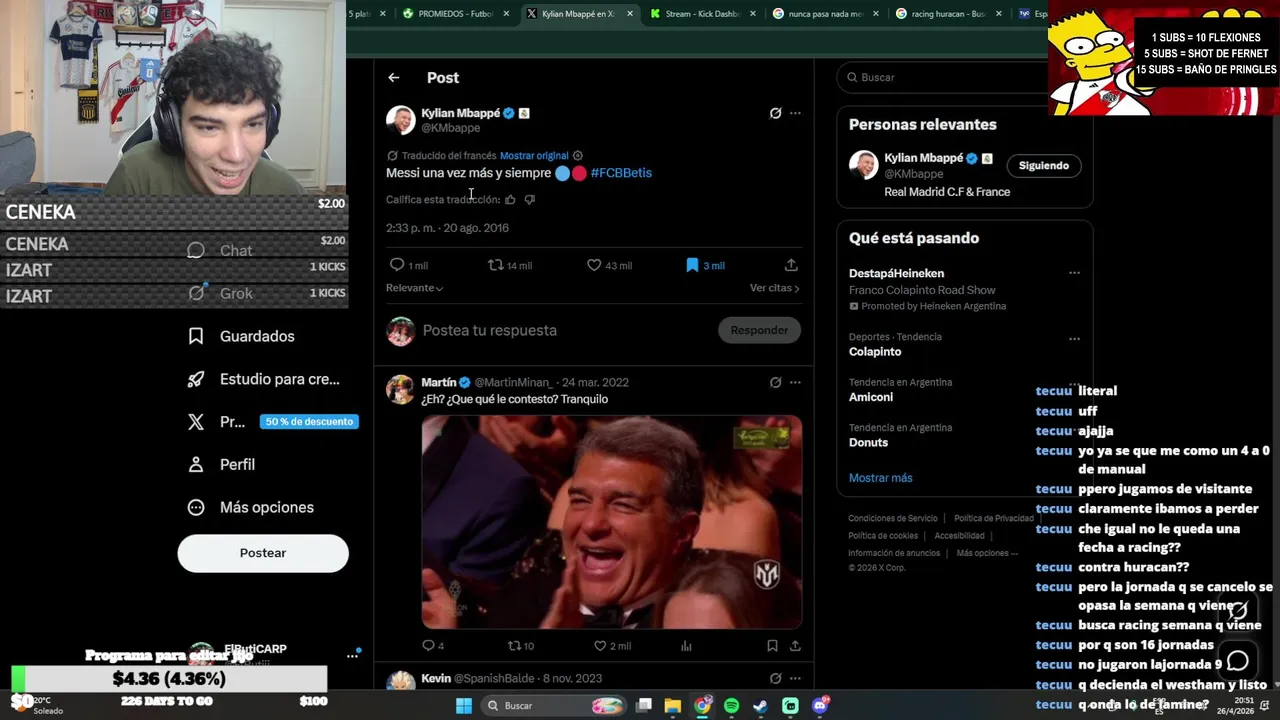The height and width of the screenshot is (720, 1280).
Task: Open more options on Martín's reply
Action: pos(795,382)
